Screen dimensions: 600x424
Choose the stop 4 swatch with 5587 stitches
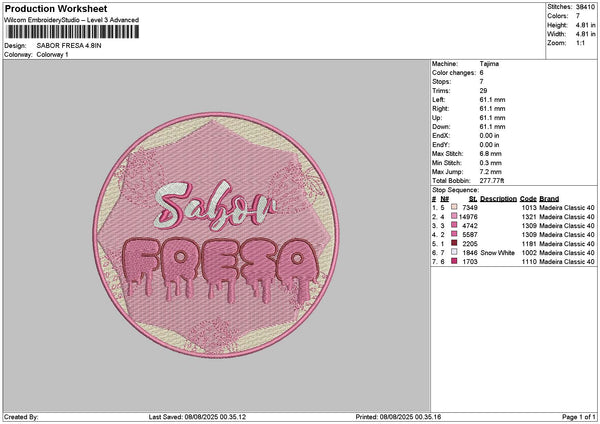[x=455, y=234]
